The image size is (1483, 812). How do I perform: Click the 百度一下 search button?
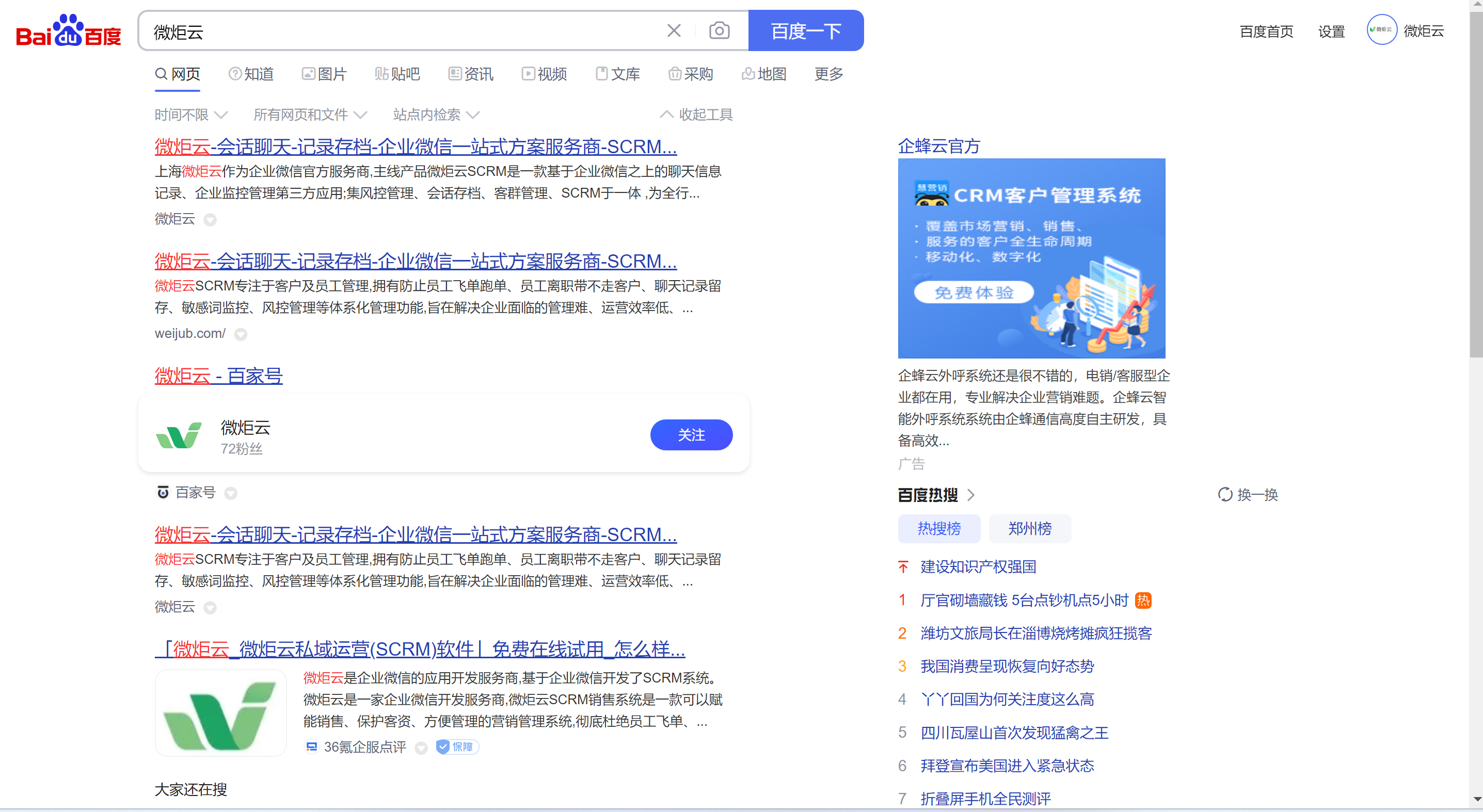[x=805, y=30]
